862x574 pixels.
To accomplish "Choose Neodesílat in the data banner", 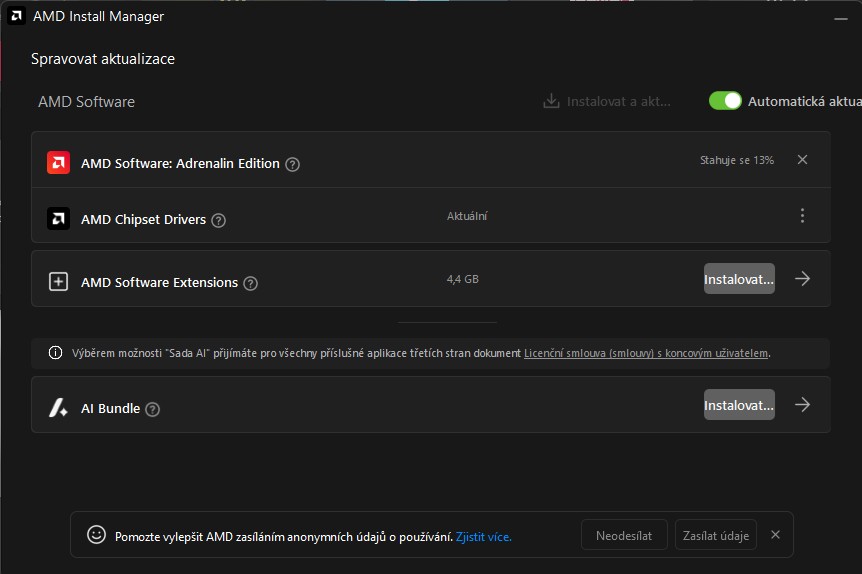I will (624, 535).
